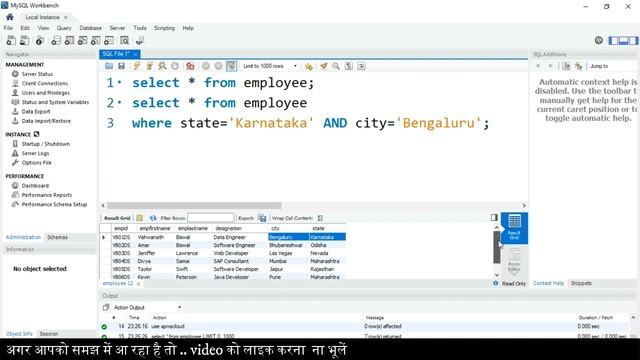The height and width of the screenshot is (360, 640).
Task: Open Limit to 1000 rows dropdown
Action: (270, 66)
